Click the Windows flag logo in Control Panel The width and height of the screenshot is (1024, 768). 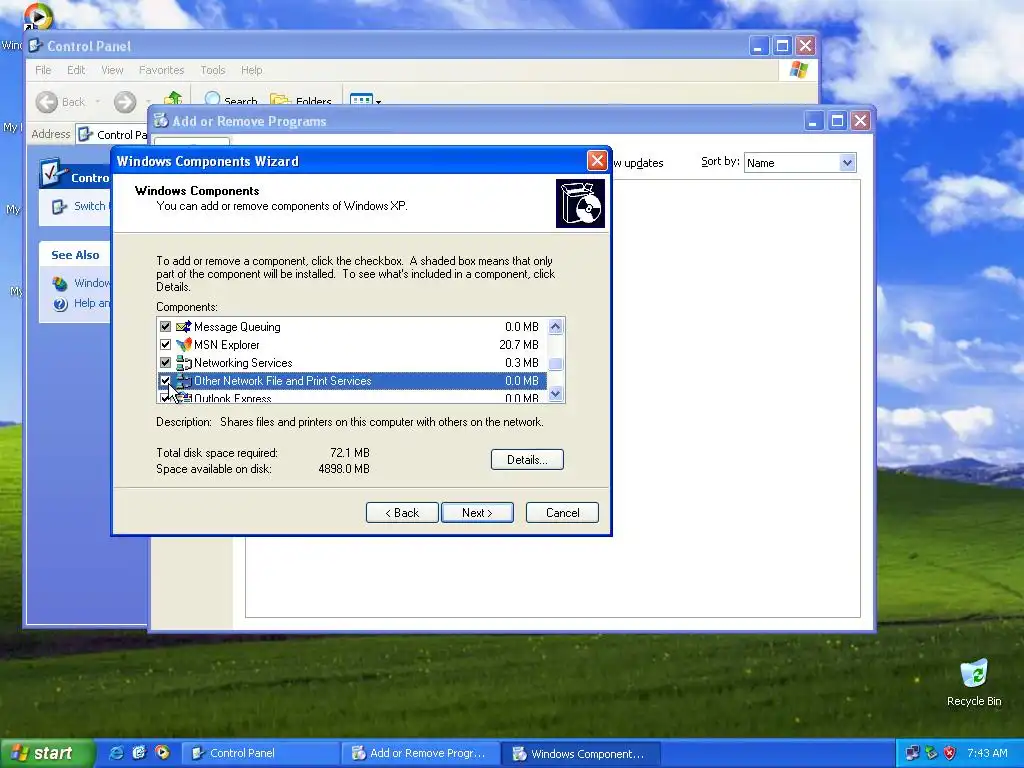(798, 70)
